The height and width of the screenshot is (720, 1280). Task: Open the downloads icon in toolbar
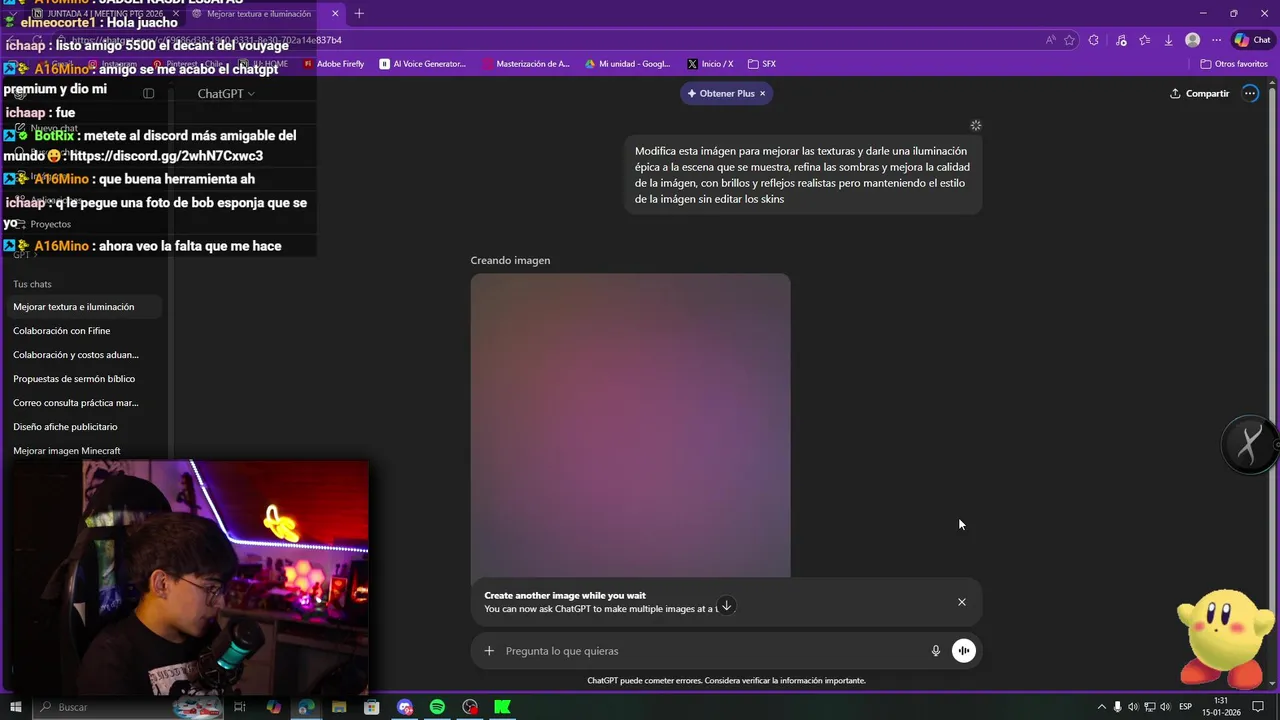tap(1168, 40)
